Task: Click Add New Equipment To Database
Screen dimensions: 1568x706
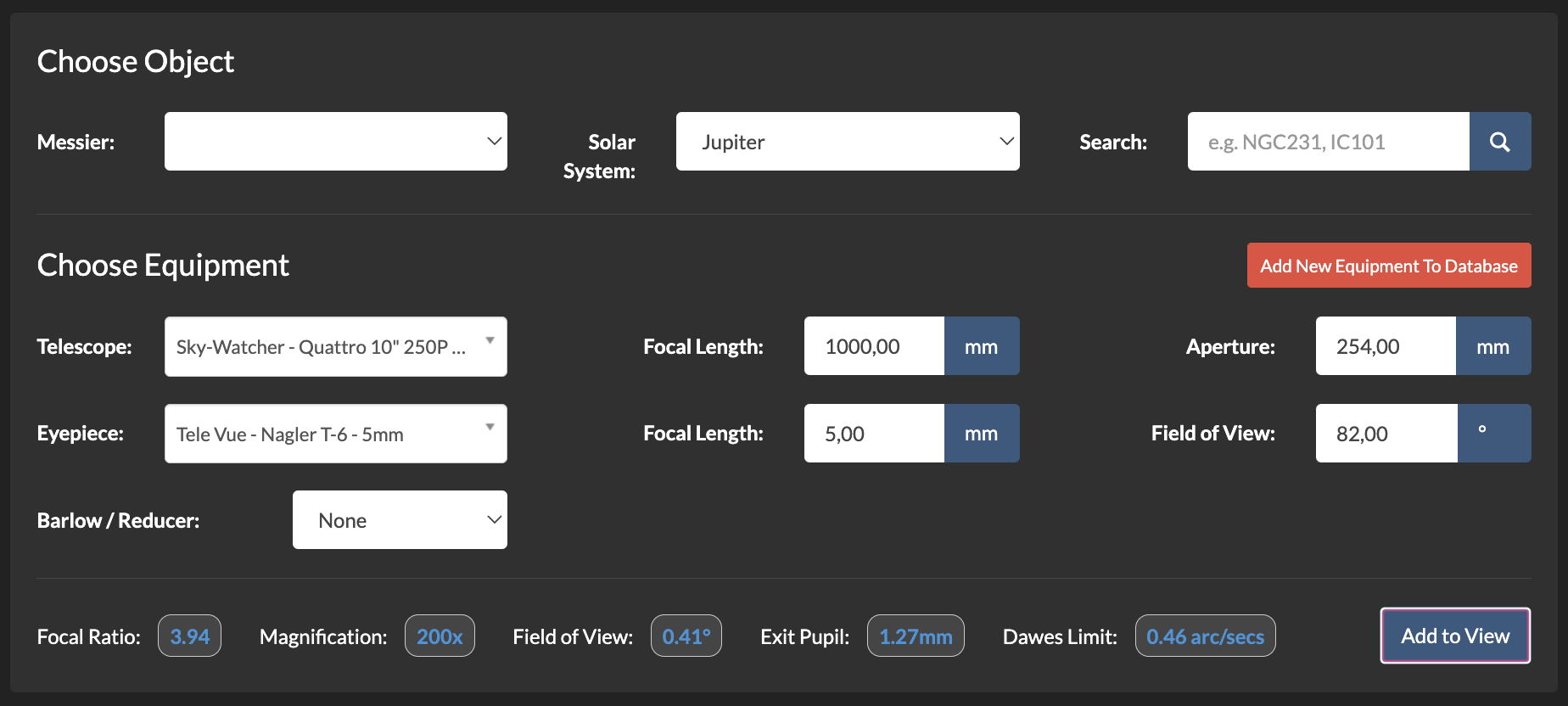Action: tap(1389, 266)
